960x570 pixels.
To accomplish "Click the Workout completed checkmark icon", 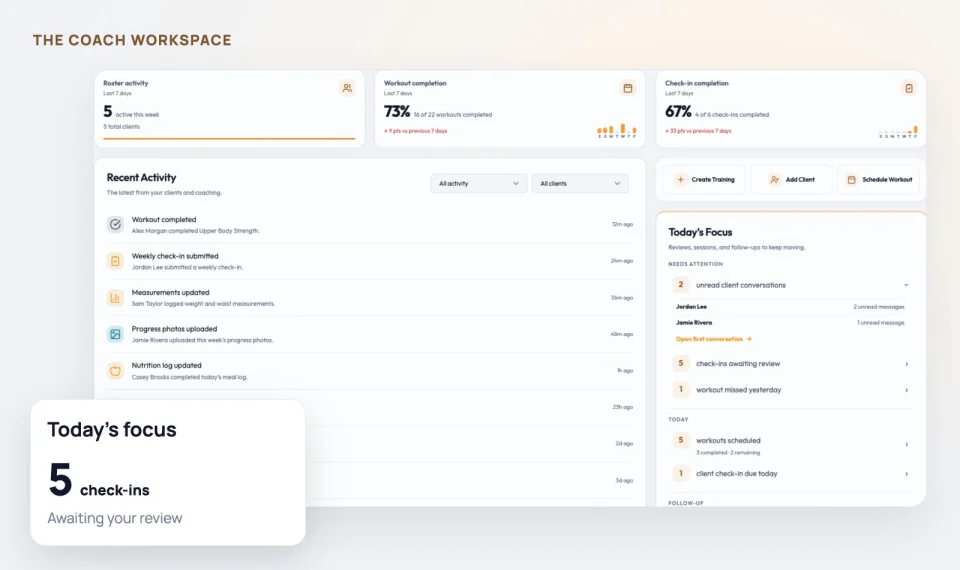I will coord(115,225).
